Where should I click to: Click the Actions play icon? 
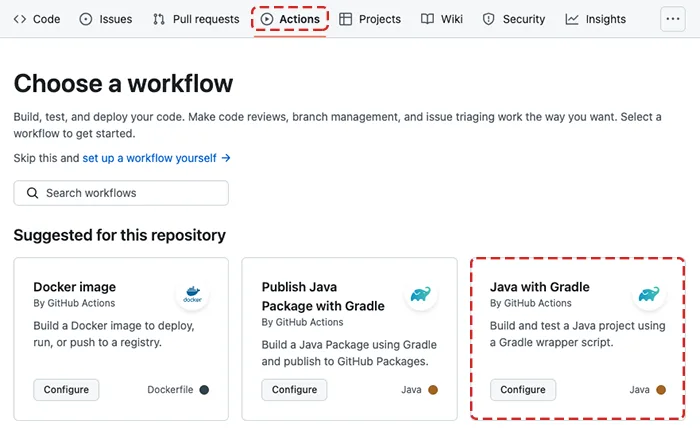click(x=267, y=19)
